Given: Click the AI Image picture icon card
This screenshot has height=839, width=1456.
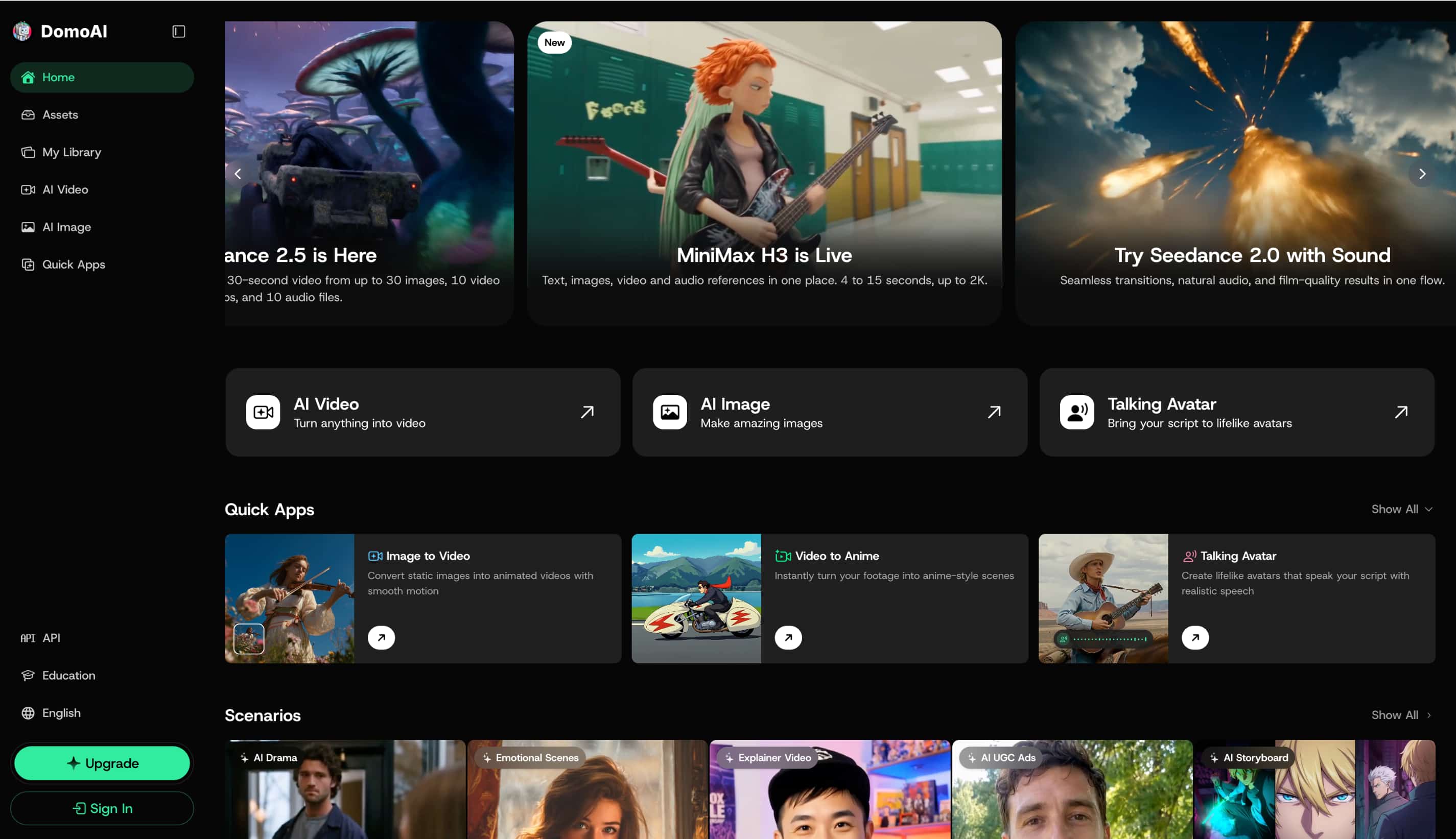Looking at the screenshot, I should (670, 412).
